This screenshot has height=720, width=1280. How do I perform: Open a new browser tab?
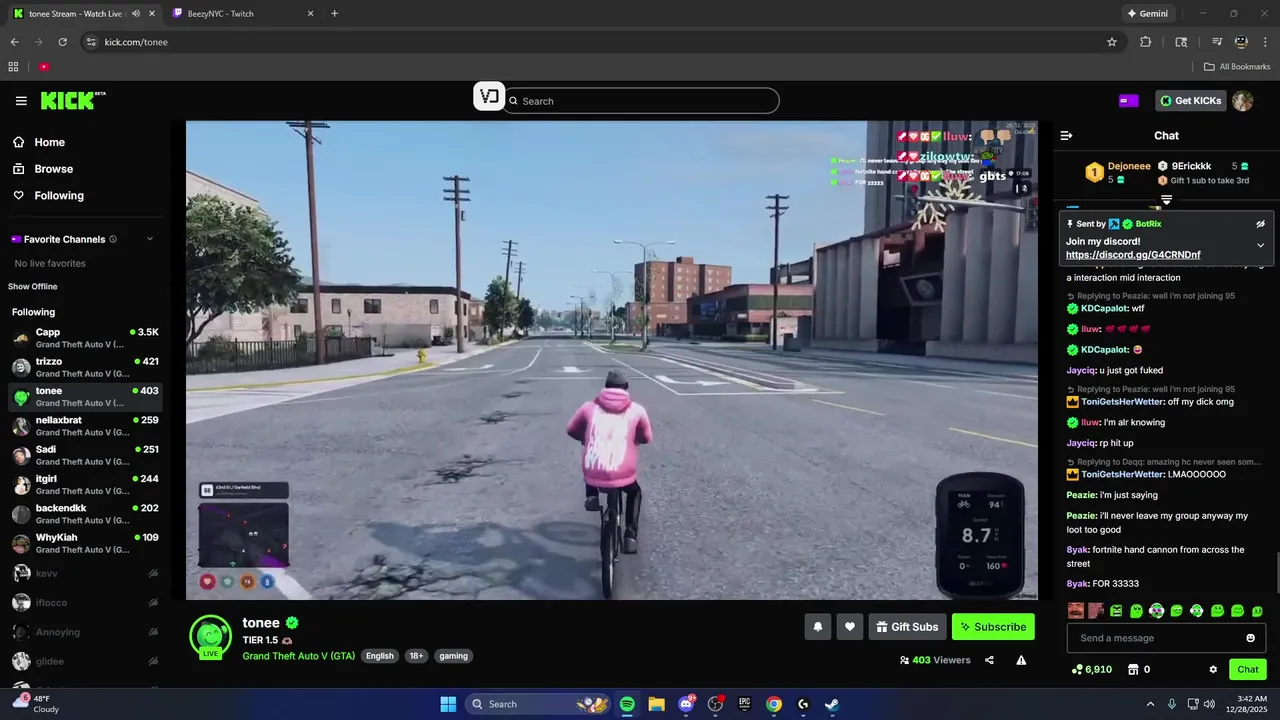coord(334,14)
